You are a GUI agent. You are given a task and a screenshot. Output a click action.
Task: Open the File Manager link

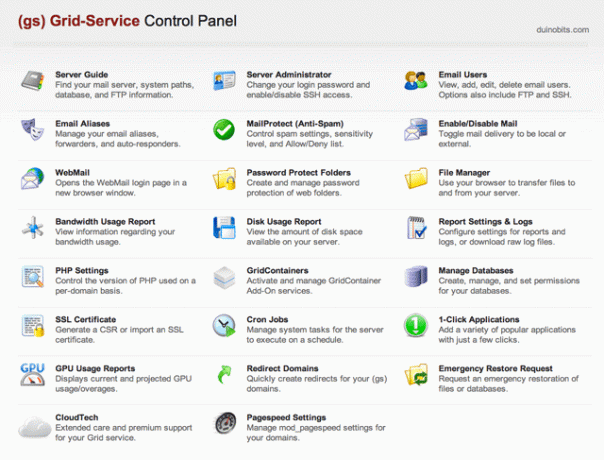[464, 173]
